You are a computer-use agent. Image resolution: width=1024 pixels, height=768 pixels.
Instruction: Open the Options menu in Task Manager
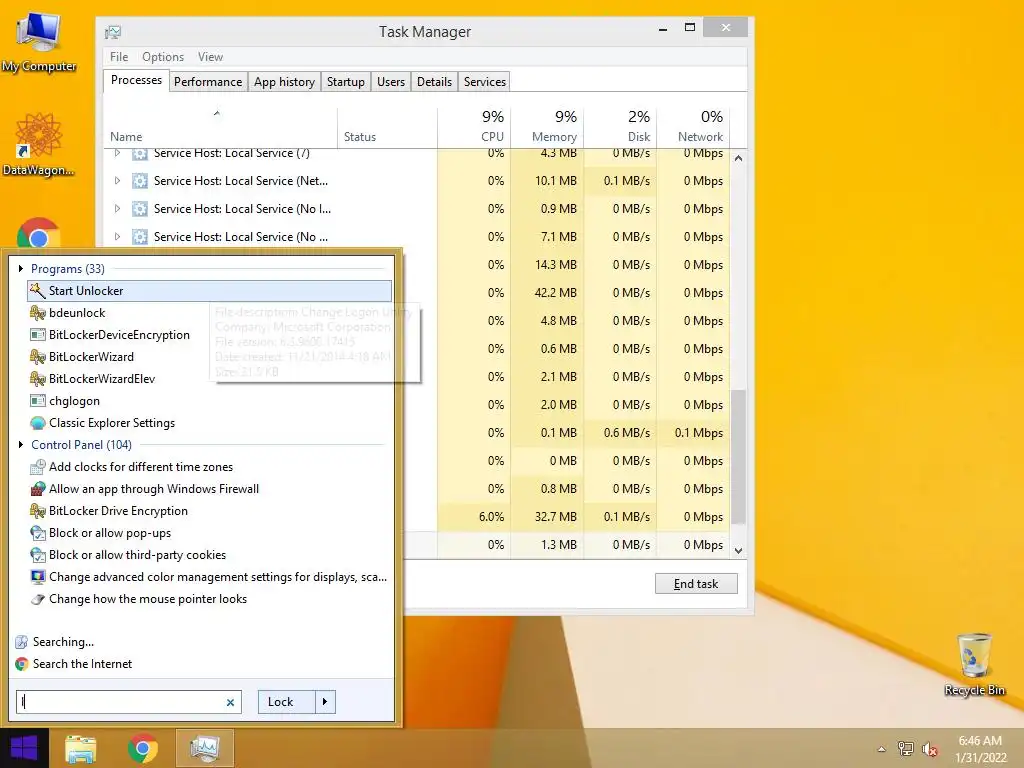click(163, 57)
